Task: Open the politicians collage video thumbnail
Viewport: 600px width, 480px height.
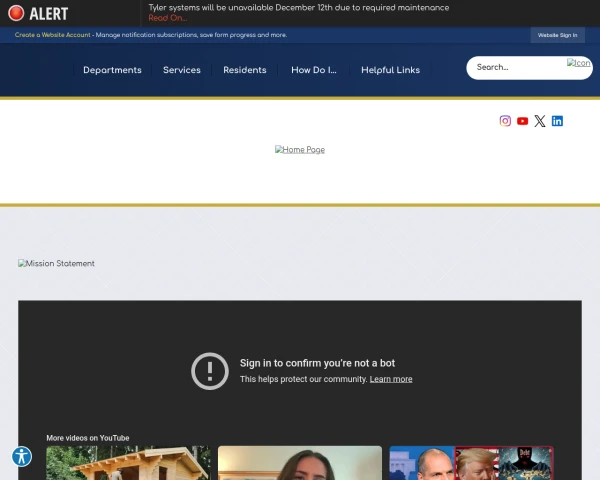Action: point(471,463)
